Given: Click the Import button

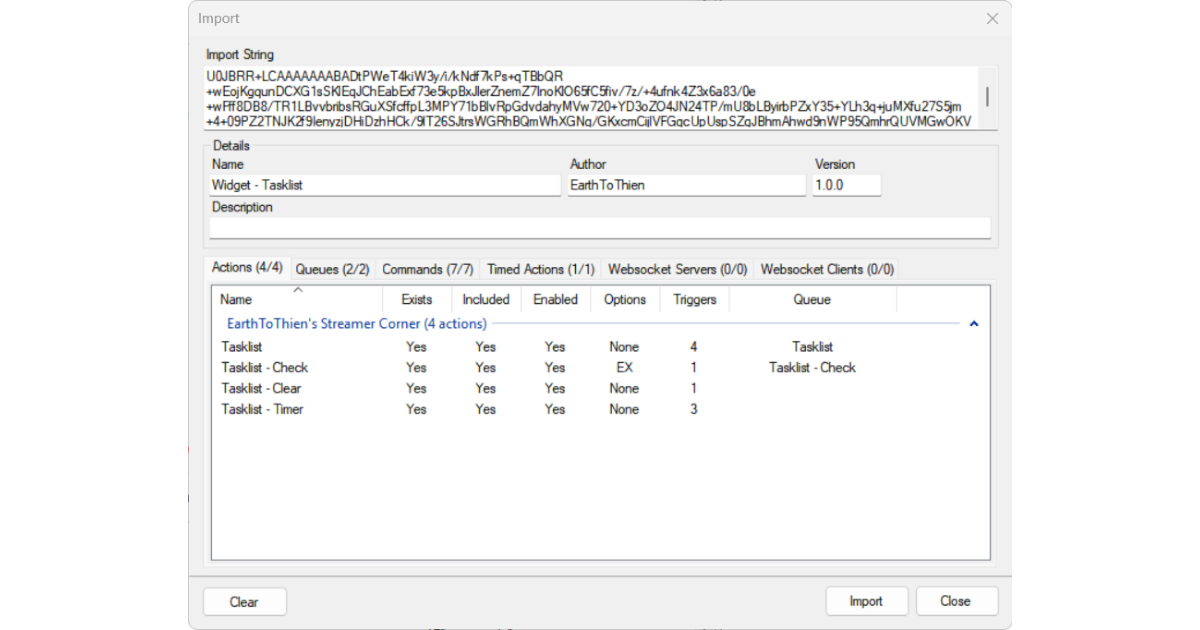Looking at the screenshot, I should coord(866,601).
